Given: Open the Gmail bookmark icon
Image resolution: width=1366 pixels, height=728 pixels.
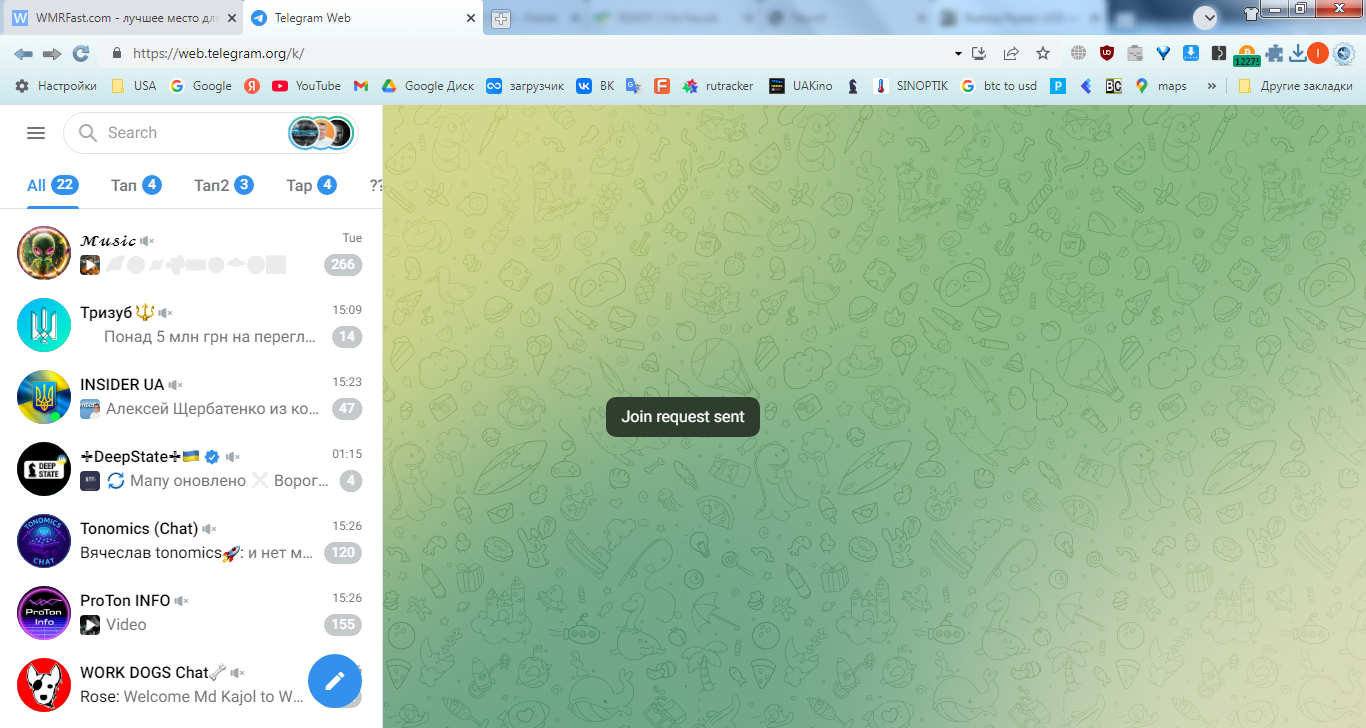Looking at the screenshot, I should [x=361, y=86].
